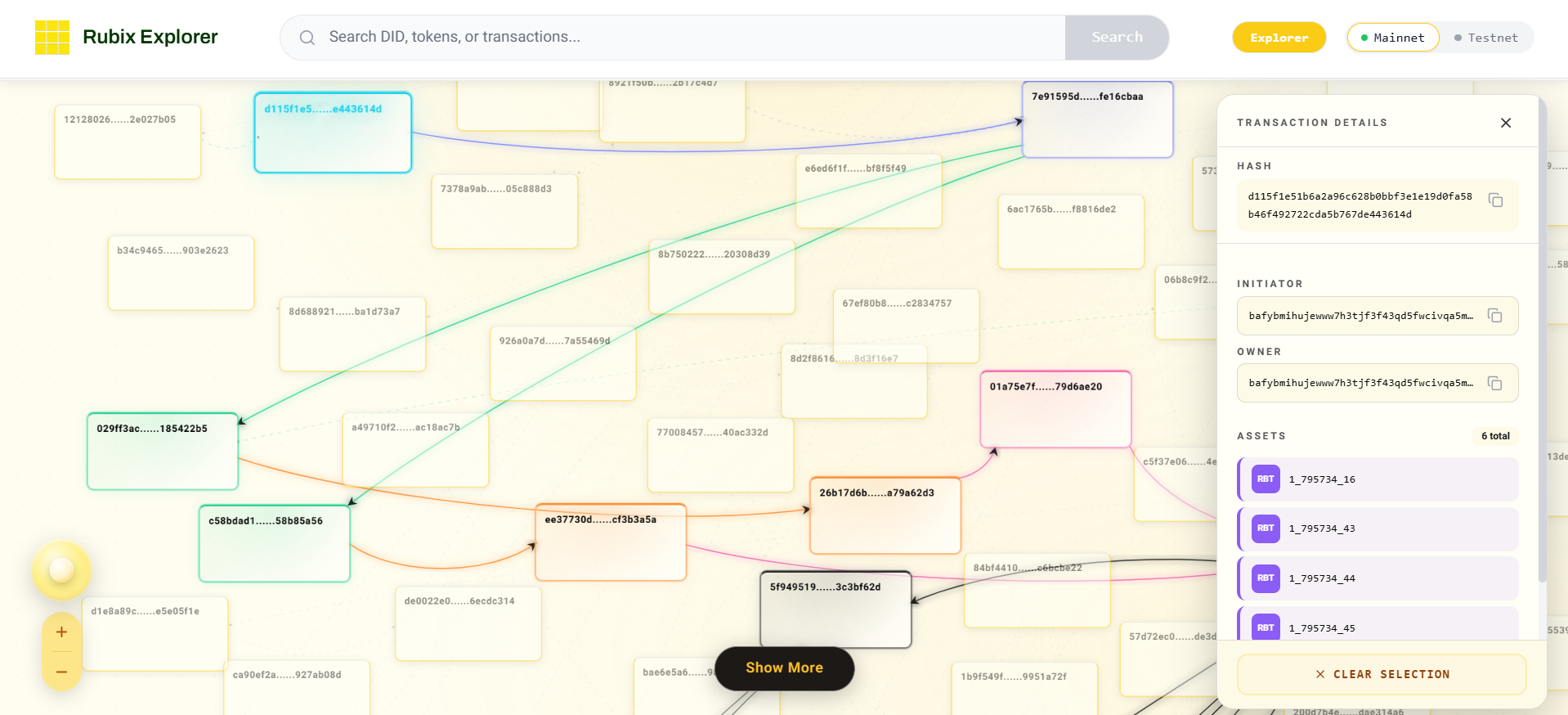This screenshot has height=715, width=1568.
Task: Open the Explorer tab
Action: [1279, 38]
